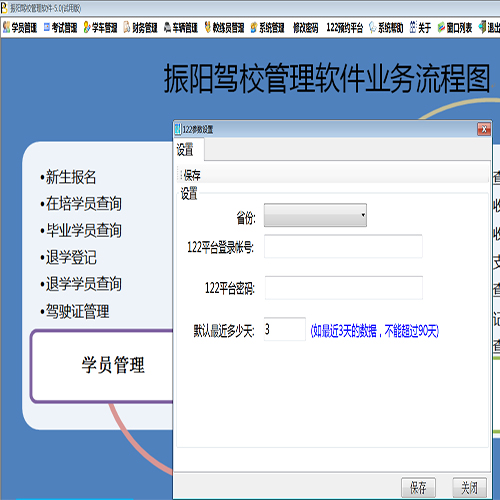Focus the 122平台登录帐号 input field
The width and height of the screenshot is (500, 500).
(x=343, y=246)
